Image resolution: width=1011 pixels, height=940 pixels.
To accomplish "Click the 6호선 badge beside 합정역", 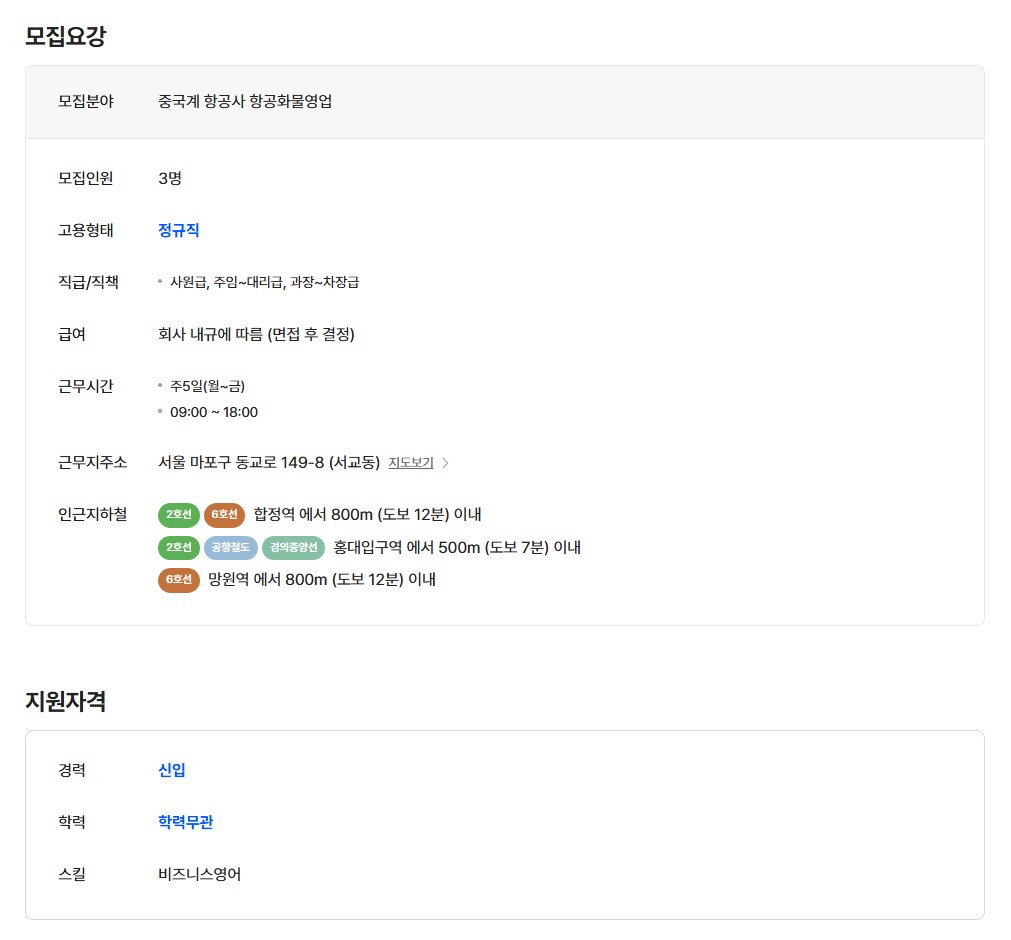I will click(224, 515).
